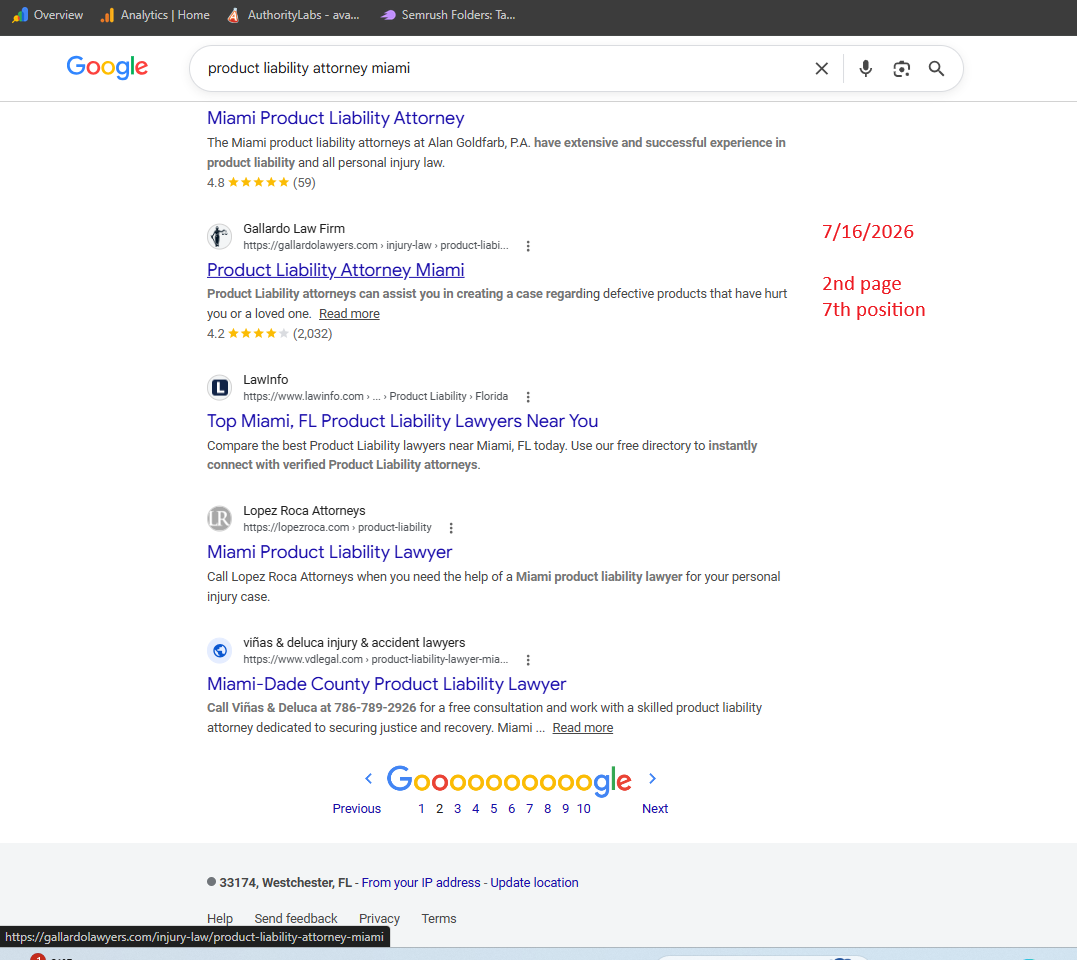This screenshot has height=960, width=1077.
Task: Go to results page 8
Action: coord(547,809)
